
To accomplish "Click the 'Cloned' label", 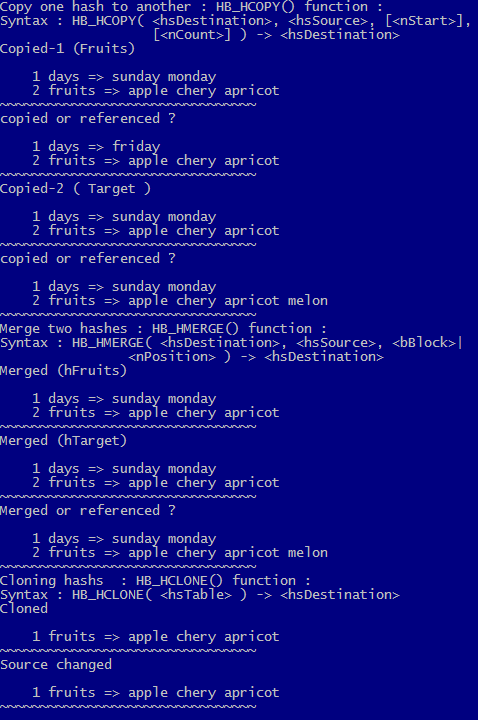I will click(24, 608).
